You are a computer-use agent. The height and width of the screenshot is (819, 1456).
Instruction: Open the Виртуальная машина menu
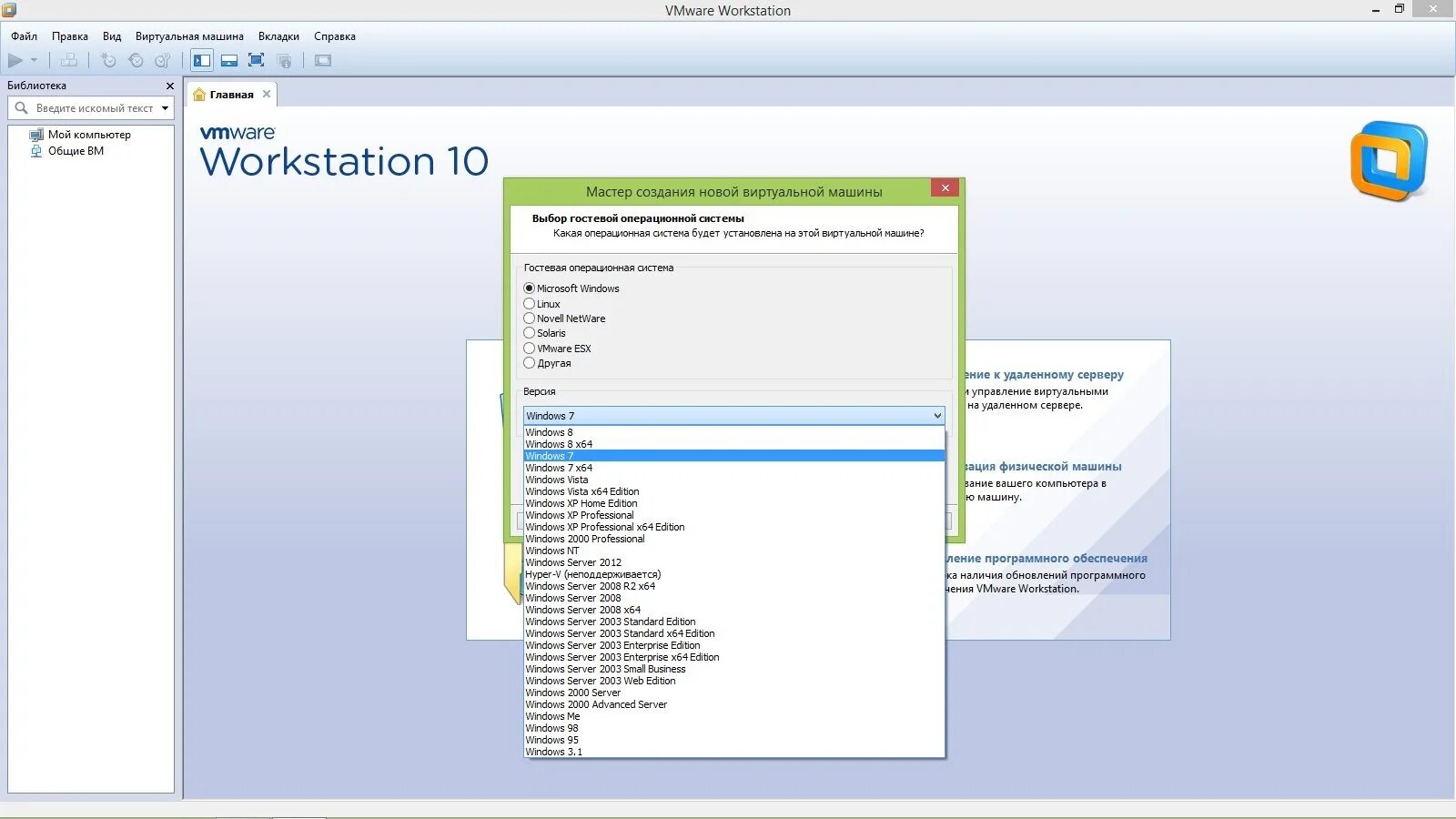click(x=189, y=36)
